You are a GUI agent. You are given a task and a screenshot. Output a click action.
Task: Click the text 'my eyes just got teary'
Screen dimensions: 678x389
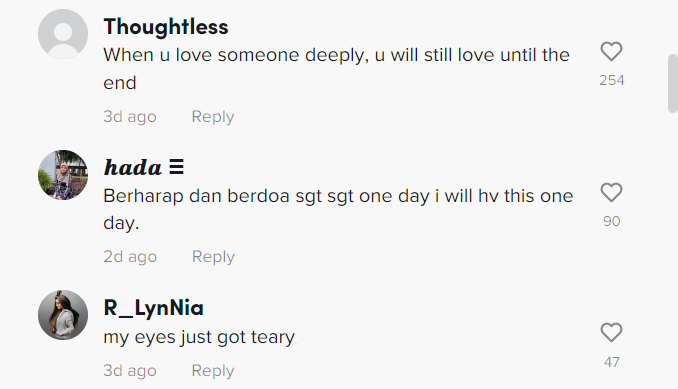[x=199, y=337]
